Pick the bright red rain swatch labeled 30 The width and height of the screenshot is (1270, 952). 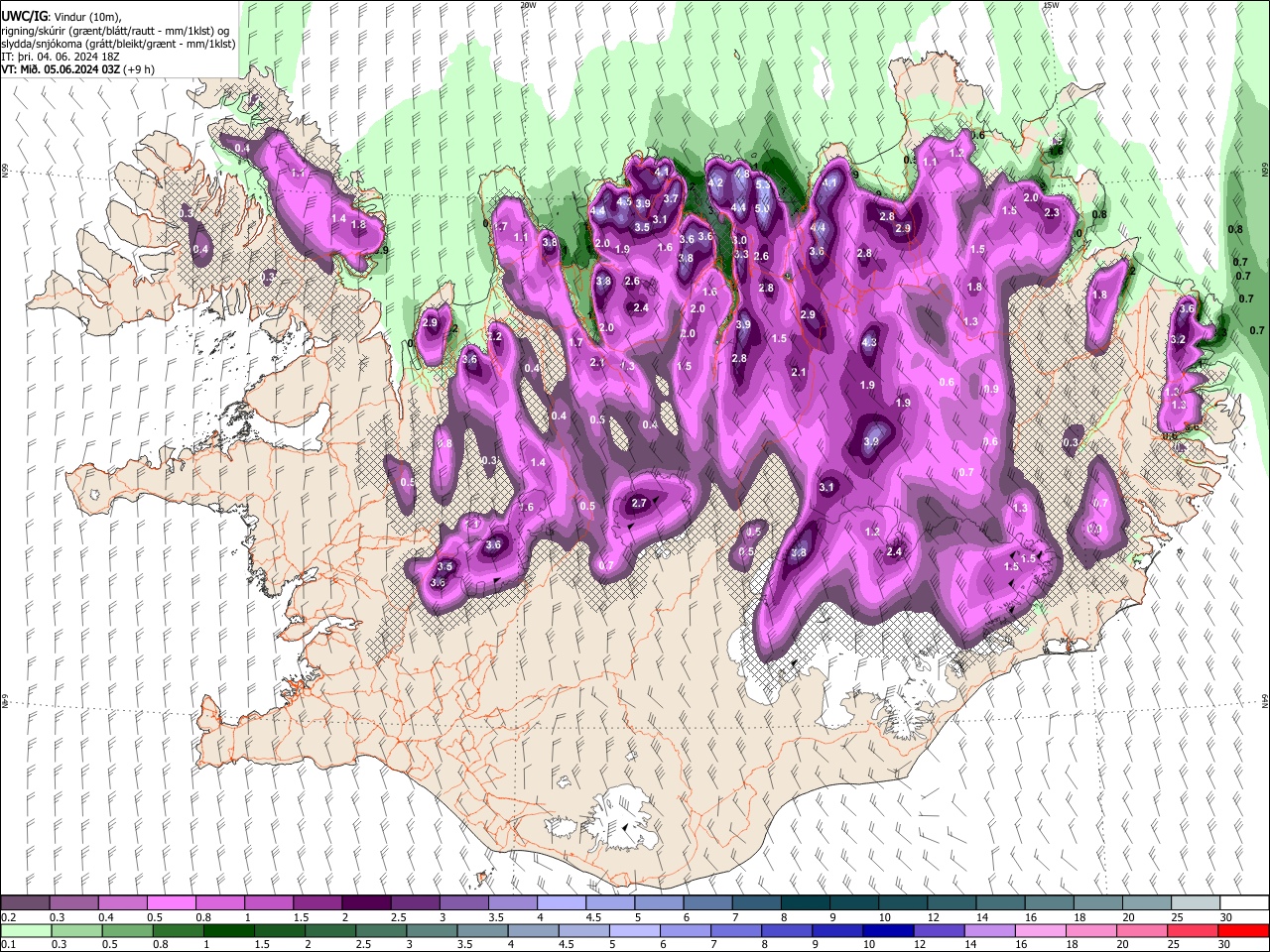click(1243, 930)
